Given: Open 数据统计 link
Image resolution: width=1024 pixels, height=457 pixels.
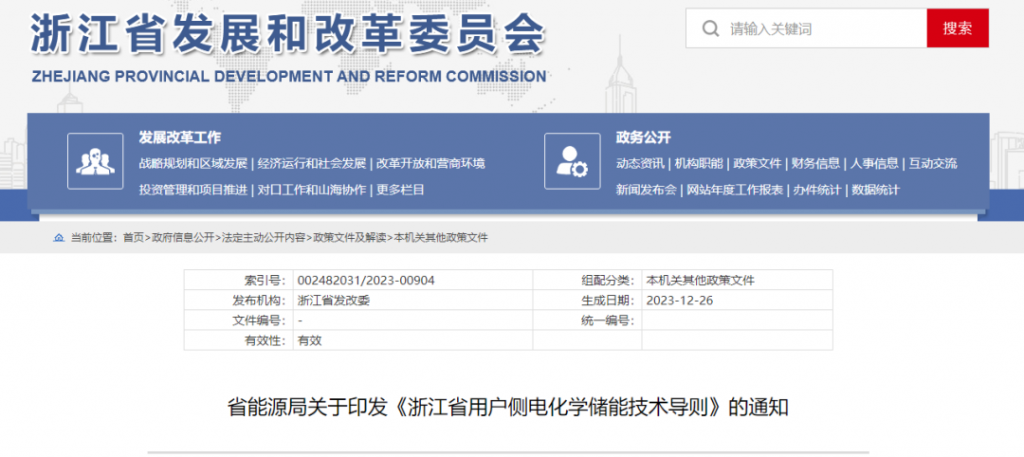Looking at the screenshot, I should (876, 190).
